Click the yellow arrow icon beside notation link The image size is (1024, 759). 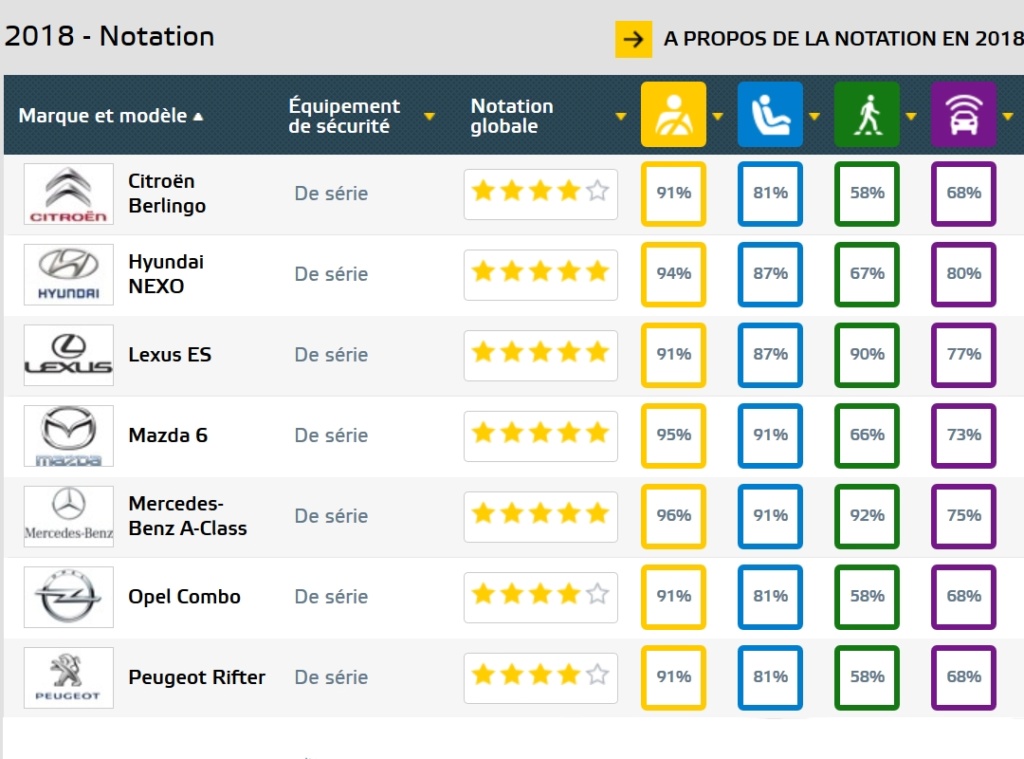[x=633, y=40]
